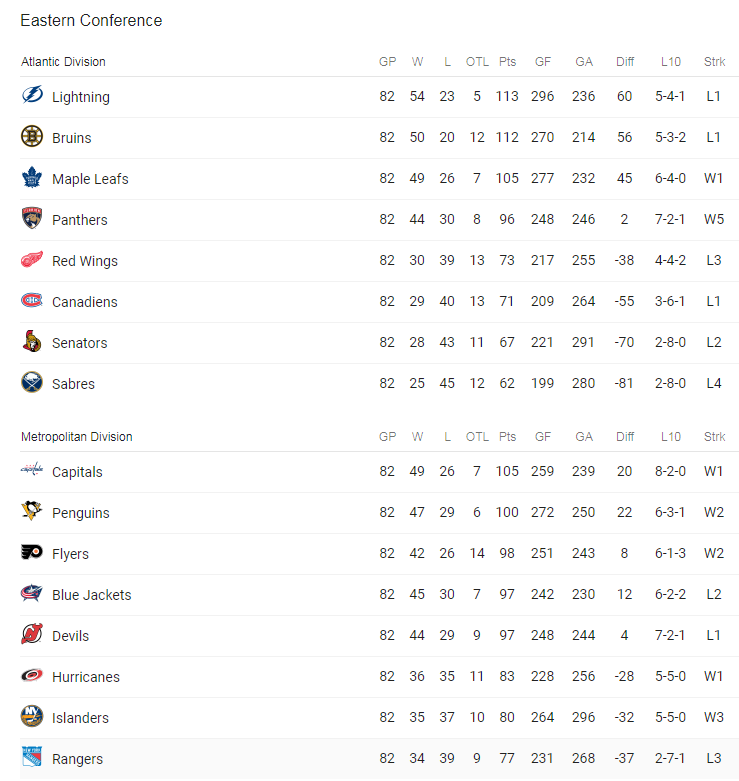
Task: Click the Panthers team logo
Action: (x=32, y=218)
